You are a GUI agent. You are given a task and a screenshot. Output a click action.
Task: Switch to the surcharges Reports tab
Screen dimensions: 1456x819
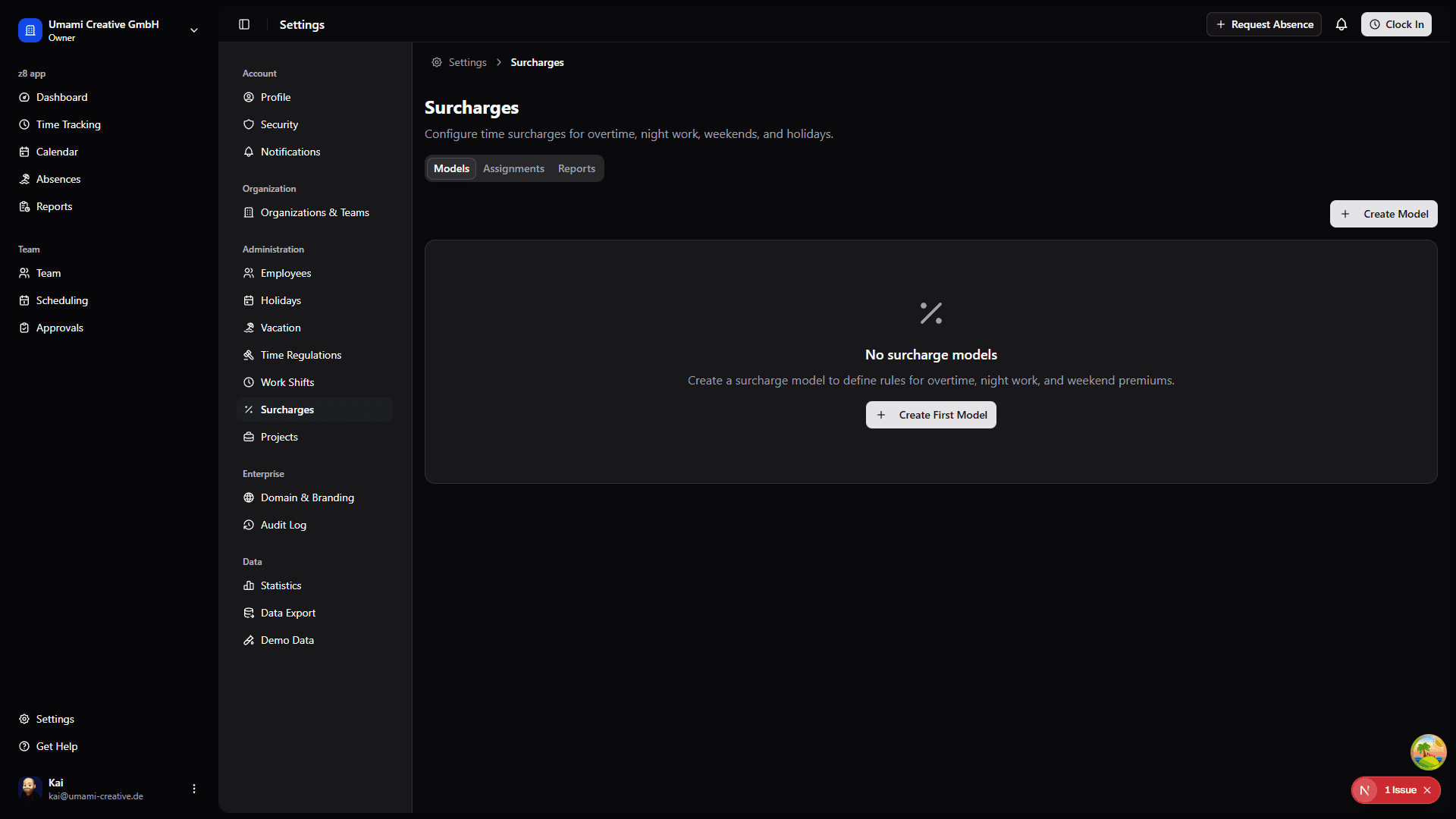576,168
